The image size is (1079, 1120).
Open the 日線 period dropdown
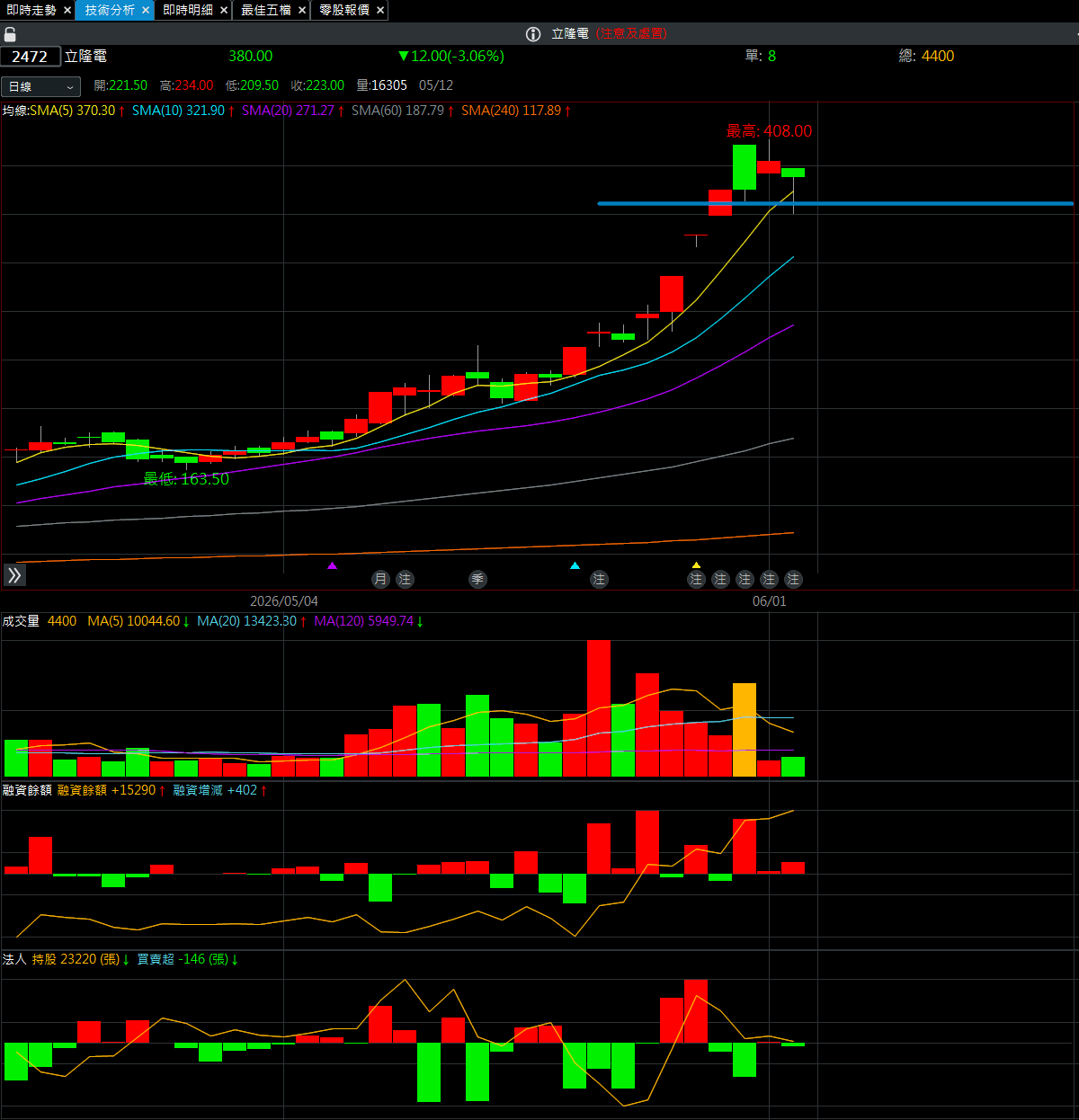coord(40,86)
